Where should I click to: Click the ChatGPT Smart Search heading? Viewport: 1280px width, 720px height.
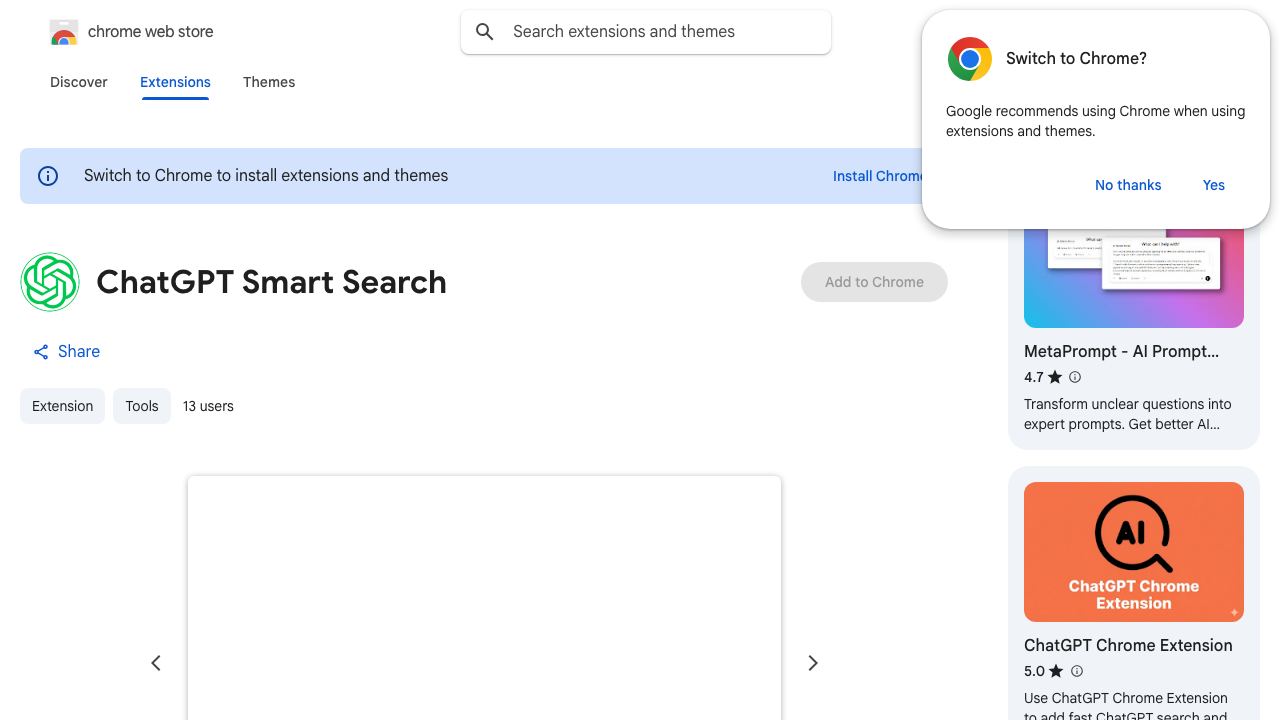[x=271, y=282]
